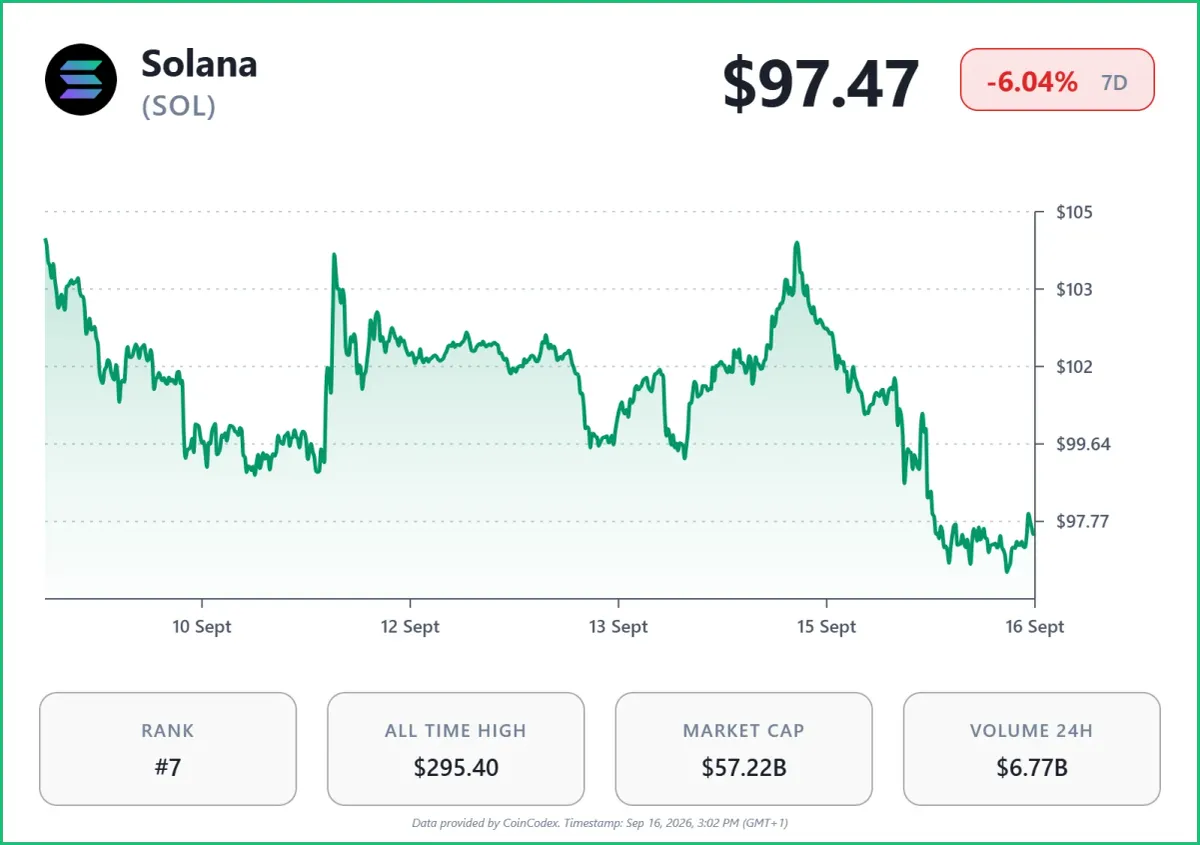Viewport: 1200px width, 845px height.
Task: Click the $97.77 price axis label
Action: coord(1082,521)
